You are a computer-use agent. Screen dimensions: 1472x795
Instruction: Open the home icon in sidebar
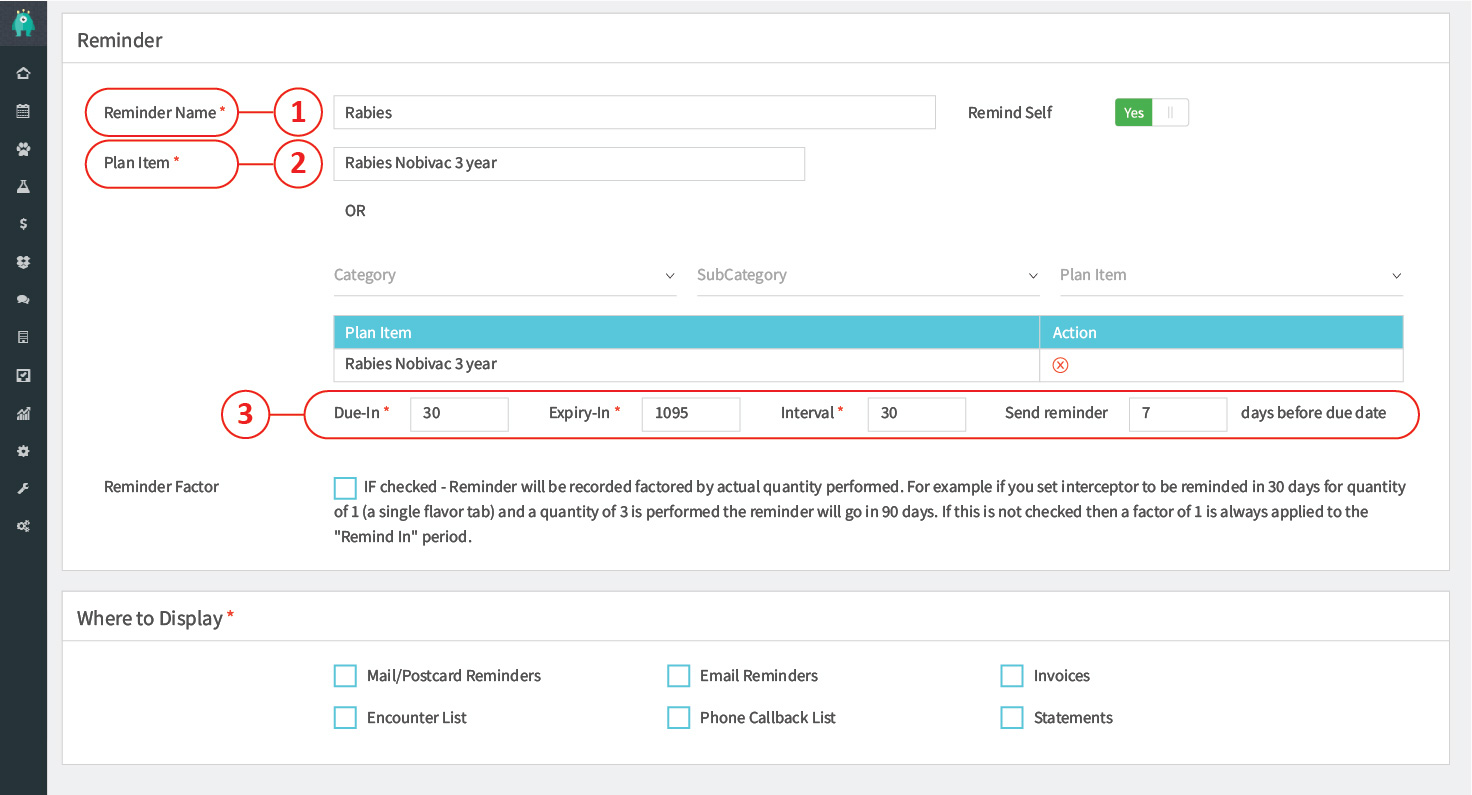coord(23,73)
